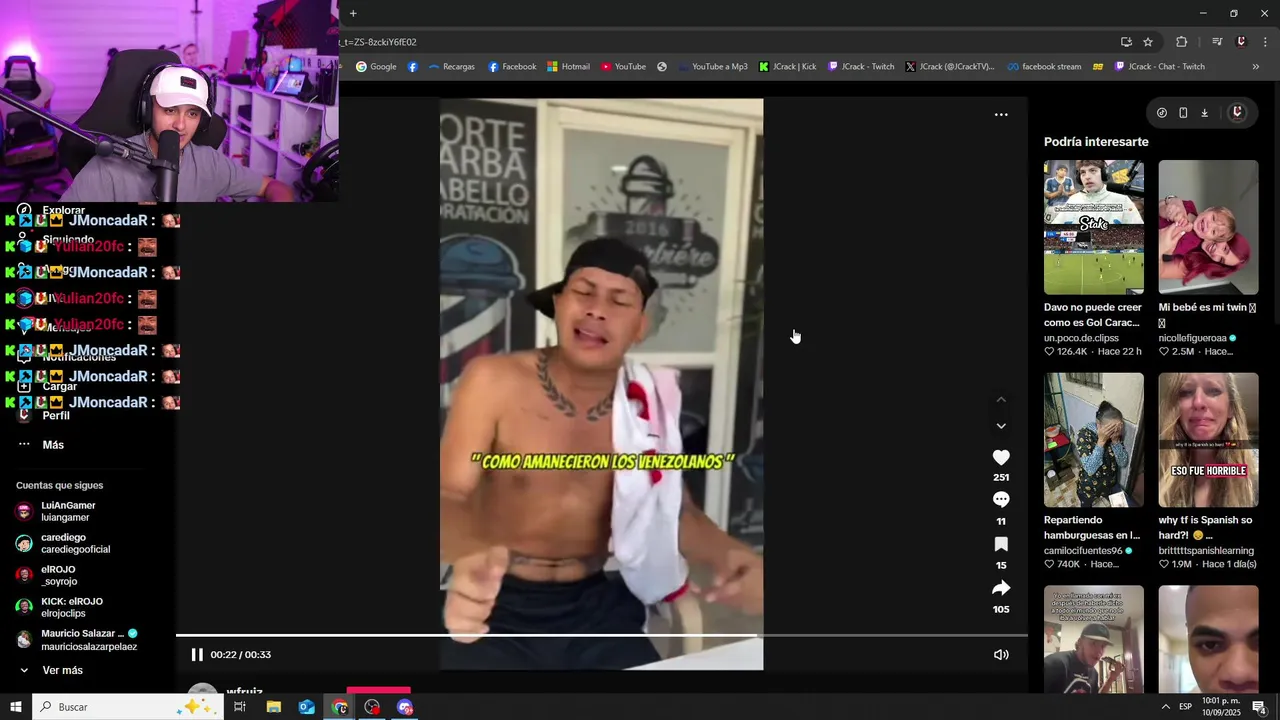Open the facebook stream bookmark
1280x720 pixels.
[1044, 67]
